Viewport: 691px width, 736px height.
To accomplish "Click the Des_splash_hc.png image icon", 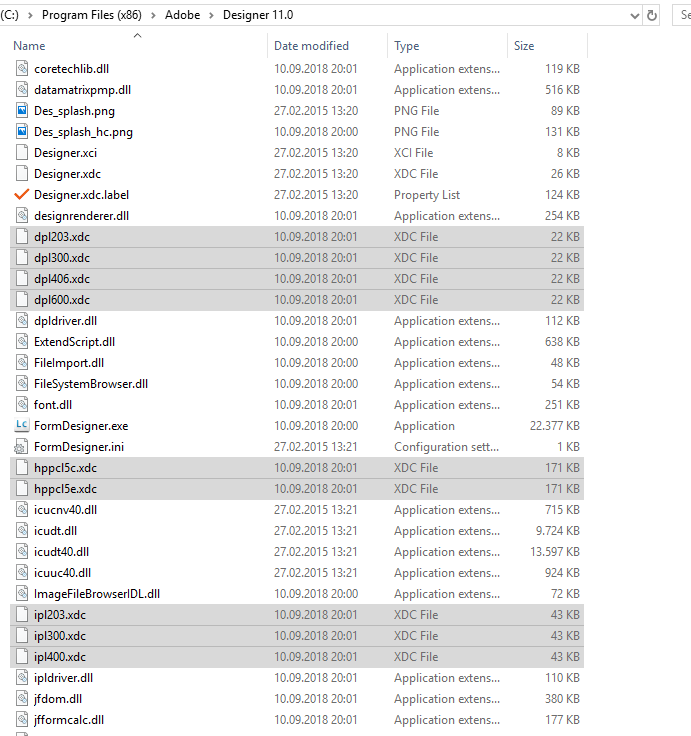I will click(22, 132).
